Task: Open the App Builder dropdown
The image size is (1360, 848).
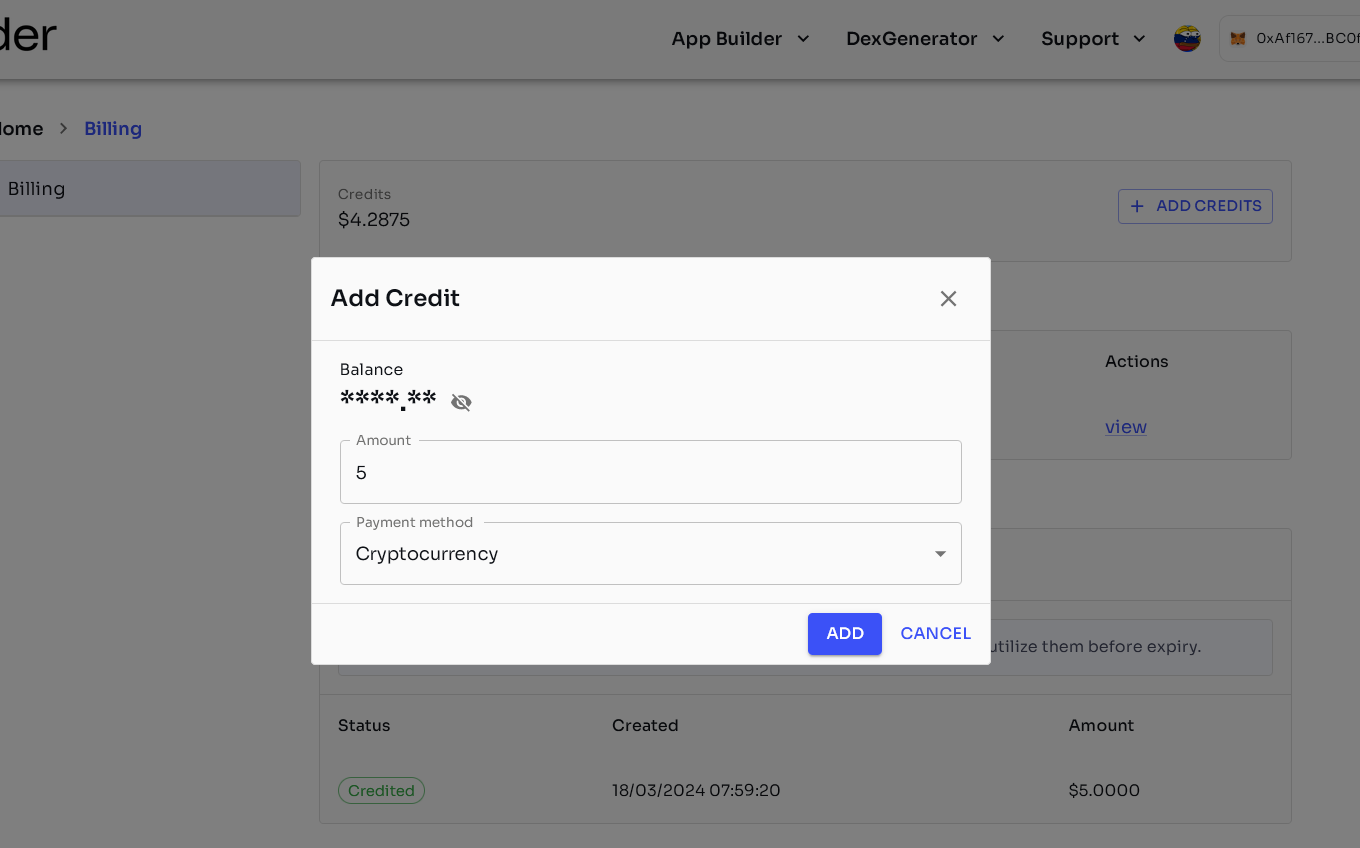Action: coord(740,38)
